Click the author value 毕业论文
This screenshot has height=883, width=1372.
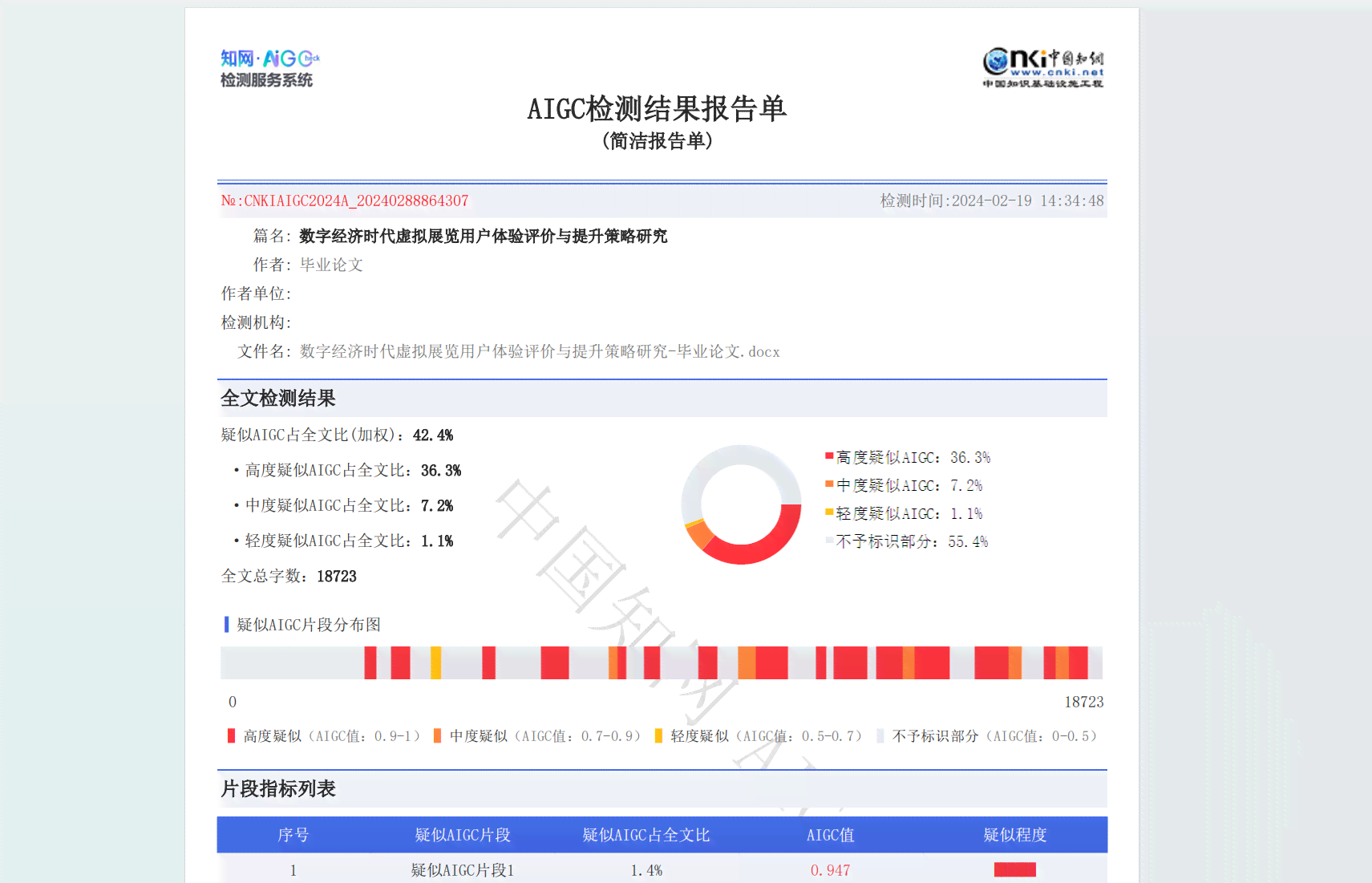click(x=331, y=265)
